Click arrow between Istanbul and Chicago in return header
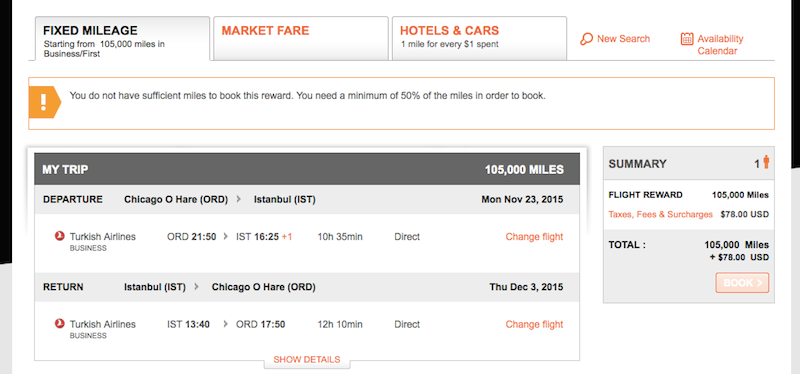This screenshot has width=800, height=374. [x=196, y=287]
